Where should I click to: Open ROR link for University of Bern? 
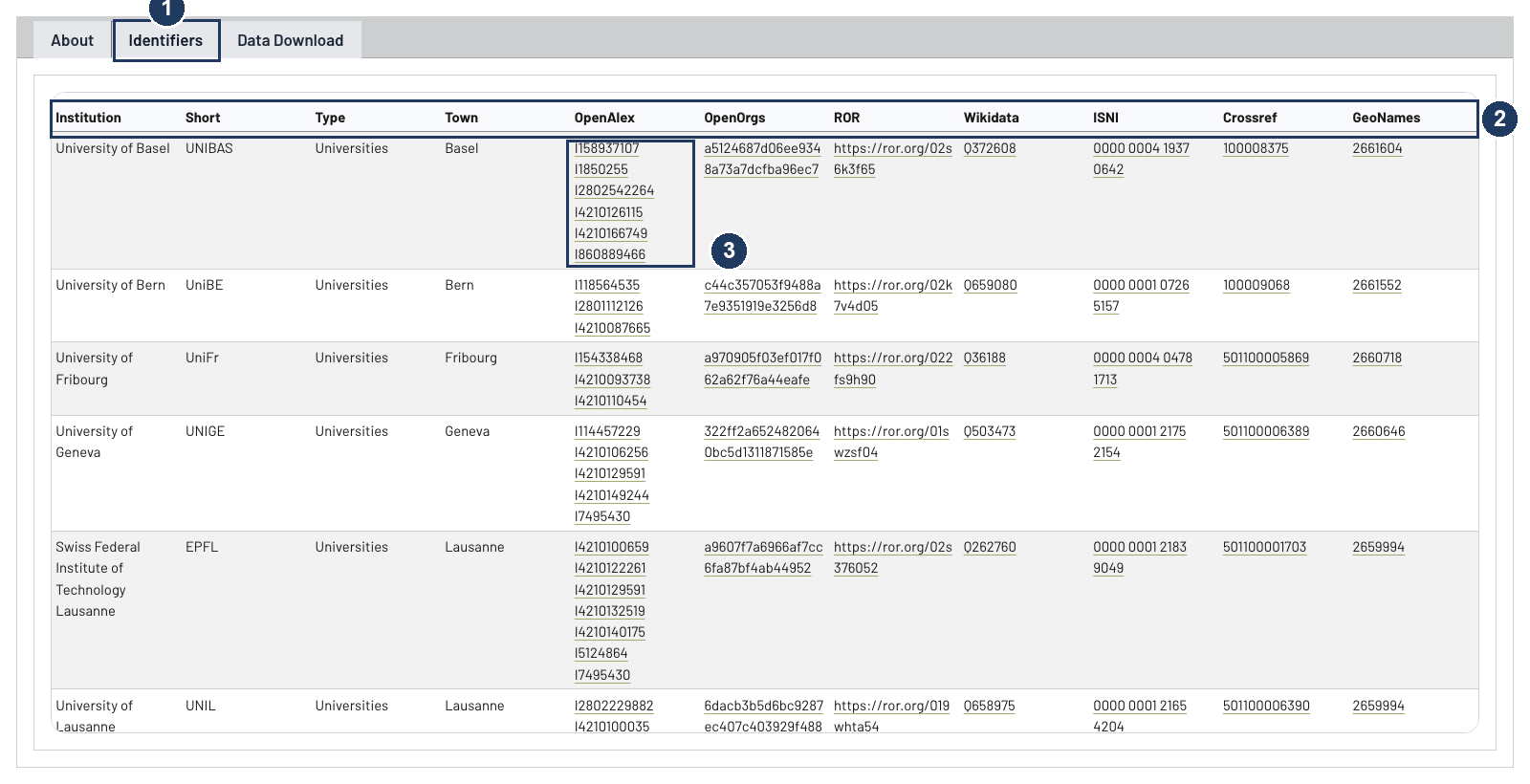(892, 295)
